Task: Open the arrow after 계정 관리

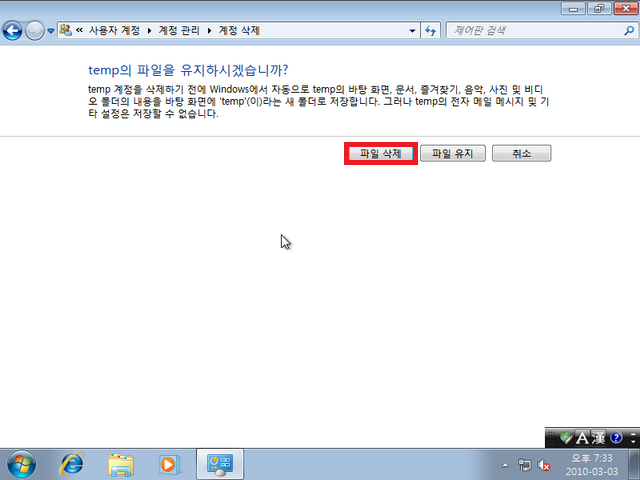Action: pyautogui.click(x=209, y=31)
